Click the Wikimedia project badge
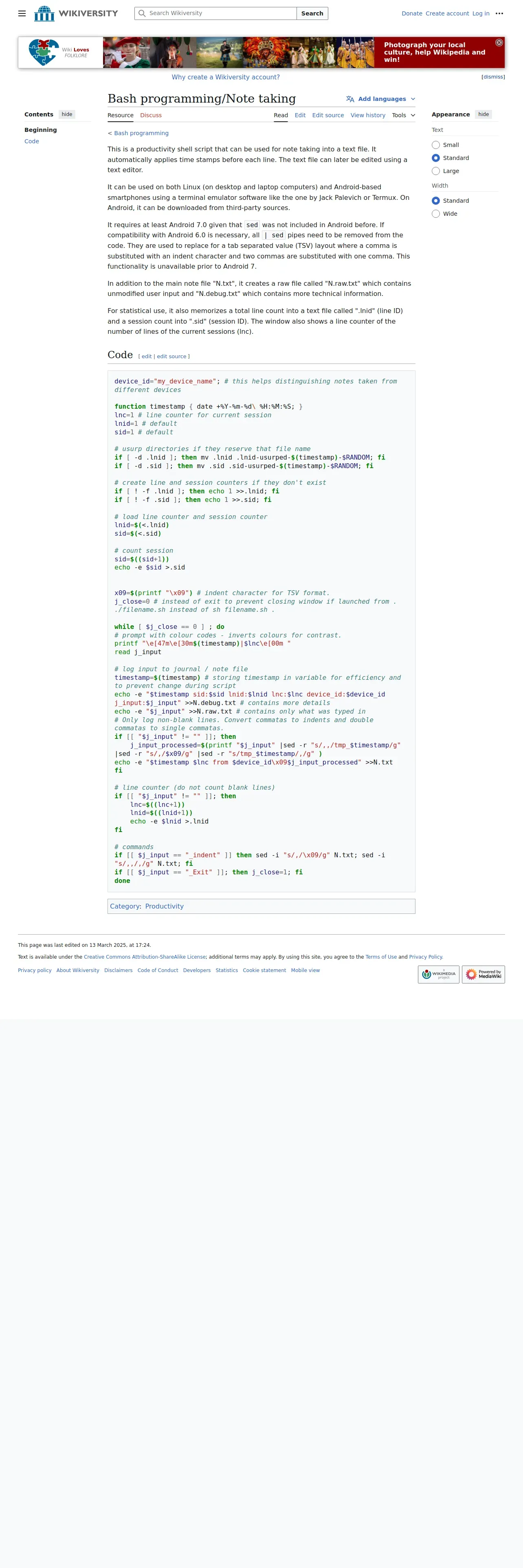 [438, 975]
